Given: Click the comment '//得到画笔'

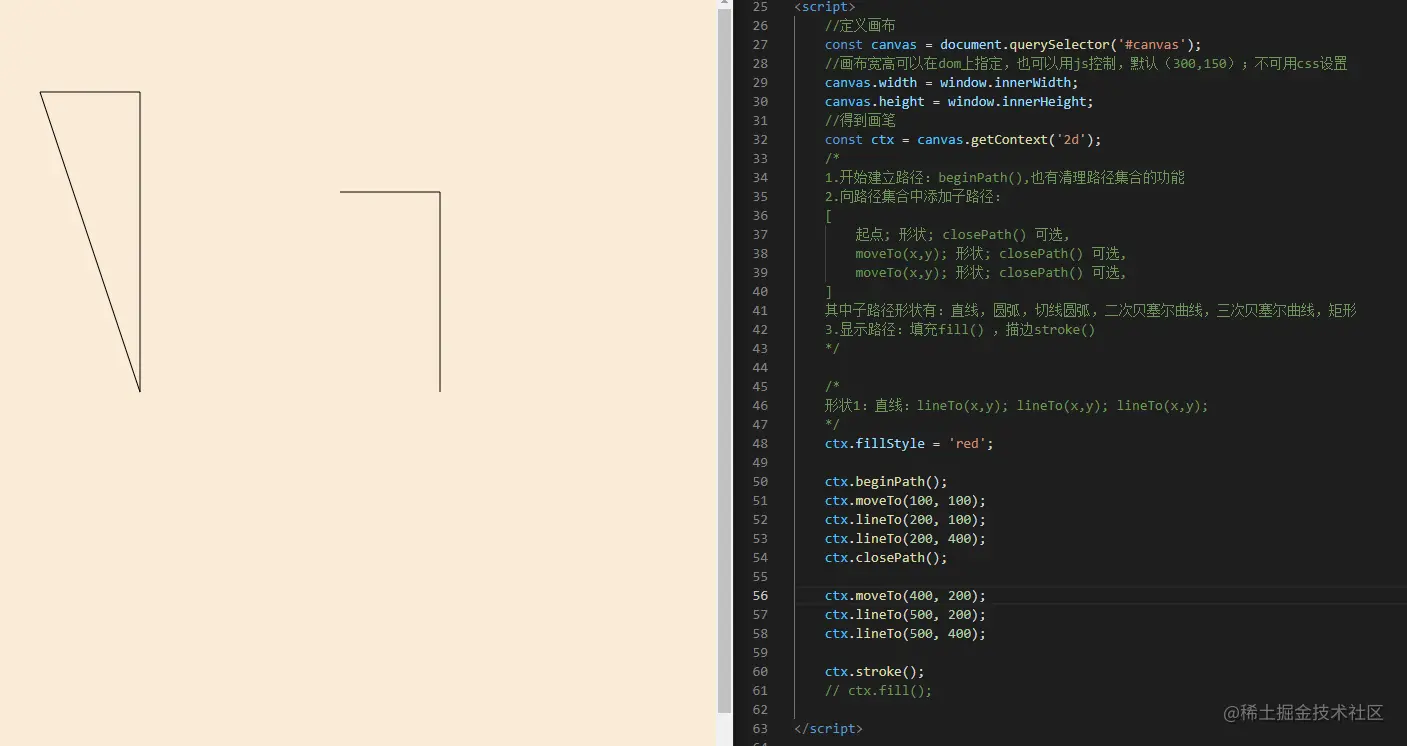Looking at the screenshot, I should pos(860,121).
